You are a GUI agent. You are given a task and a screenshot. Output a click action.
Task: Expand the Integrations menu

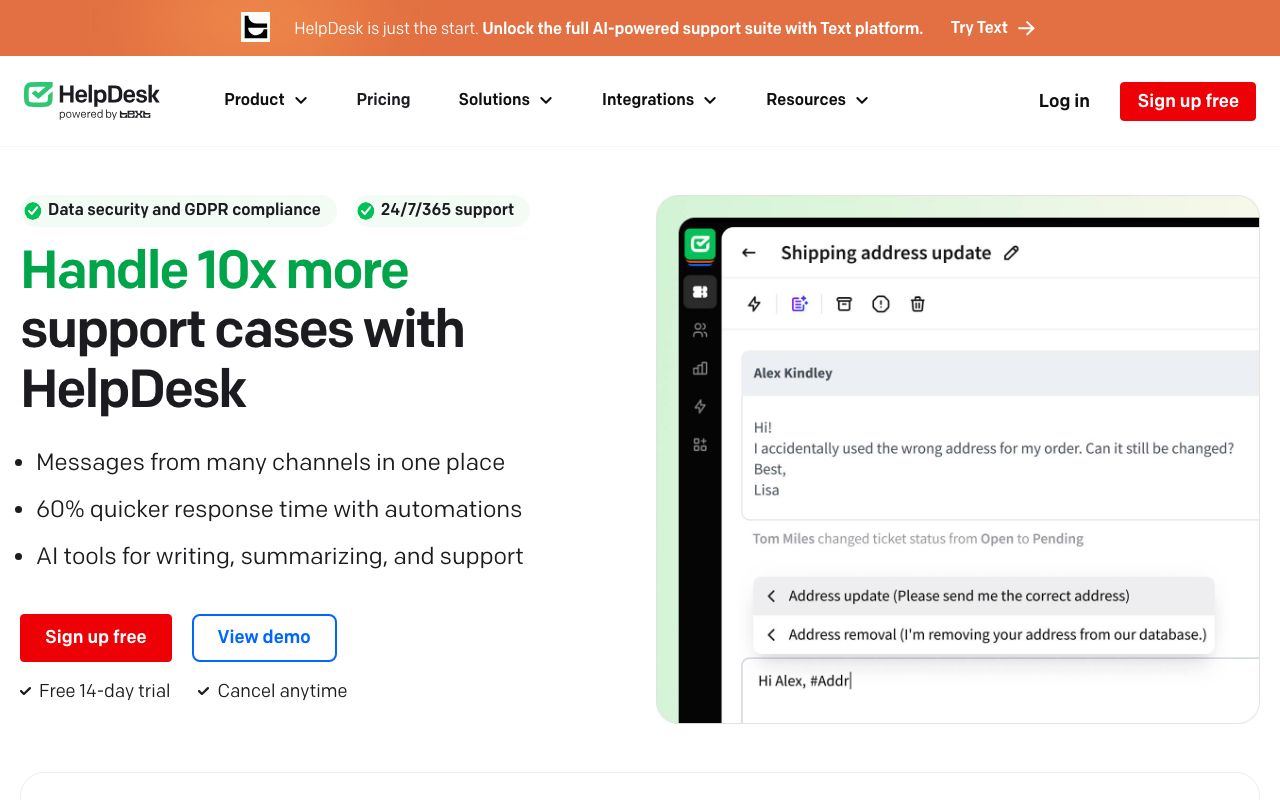659,100
